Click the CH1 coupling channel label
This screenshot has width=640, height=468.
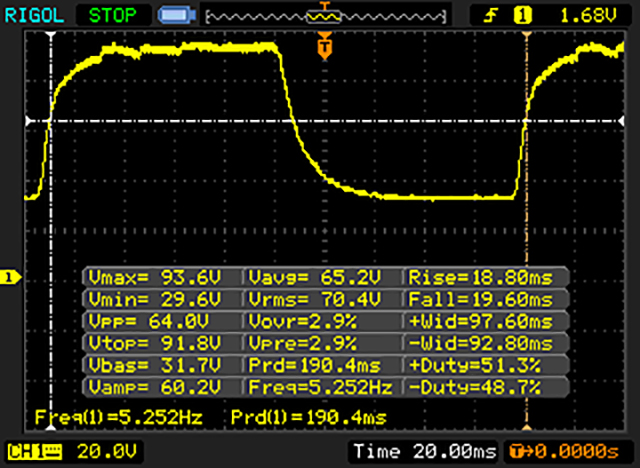[35, 452]
